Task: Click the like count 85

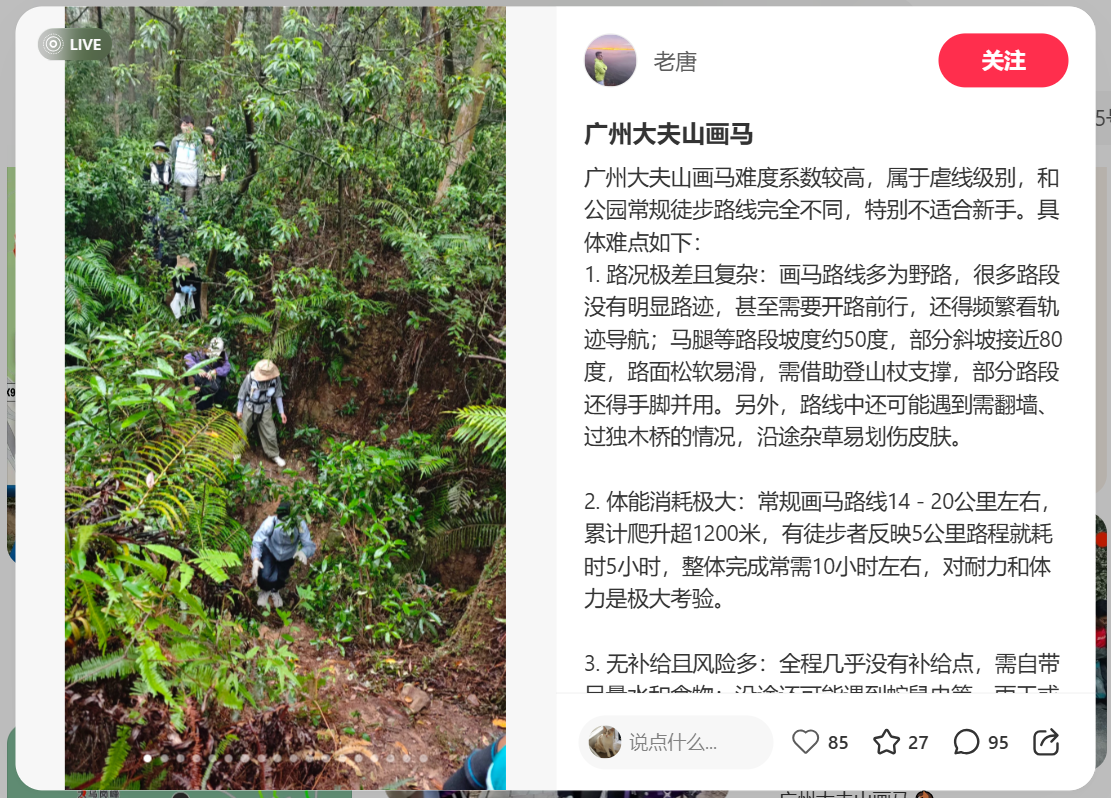Action: click(838, 743)
